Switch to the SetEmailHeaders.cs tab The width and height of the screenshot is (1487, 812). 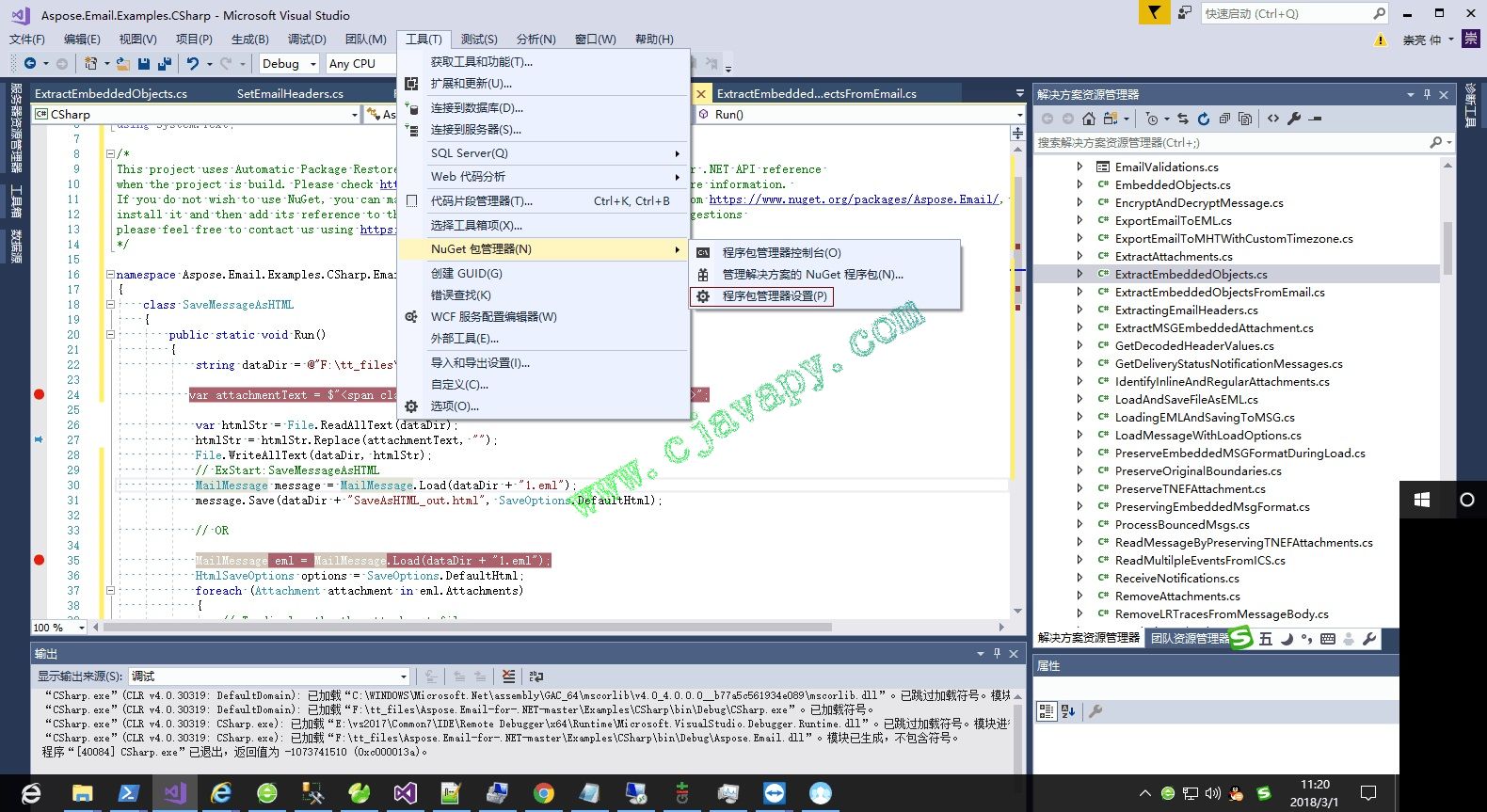click(x=290, y=94)
